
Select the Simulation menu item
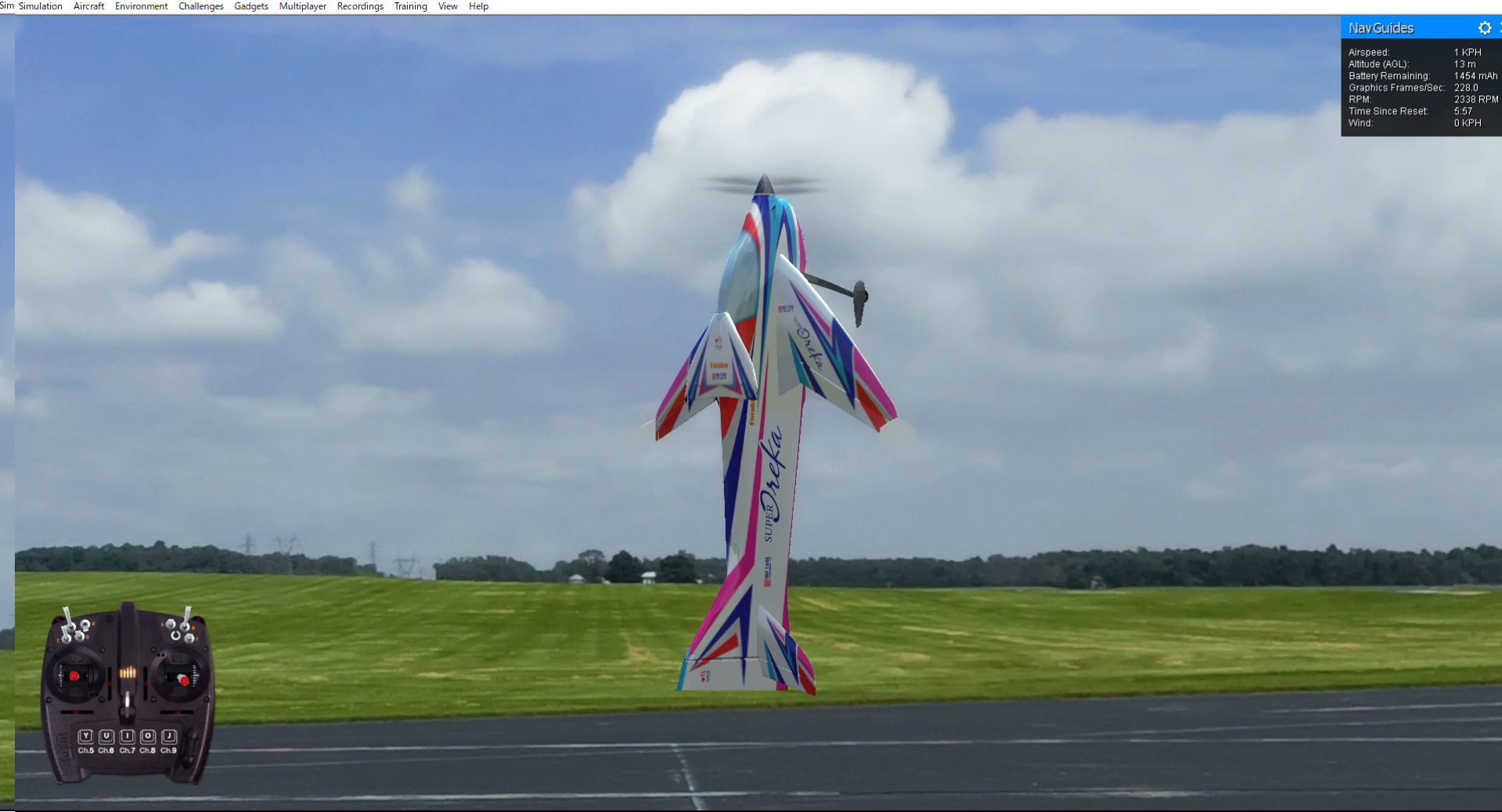(41, 6)
